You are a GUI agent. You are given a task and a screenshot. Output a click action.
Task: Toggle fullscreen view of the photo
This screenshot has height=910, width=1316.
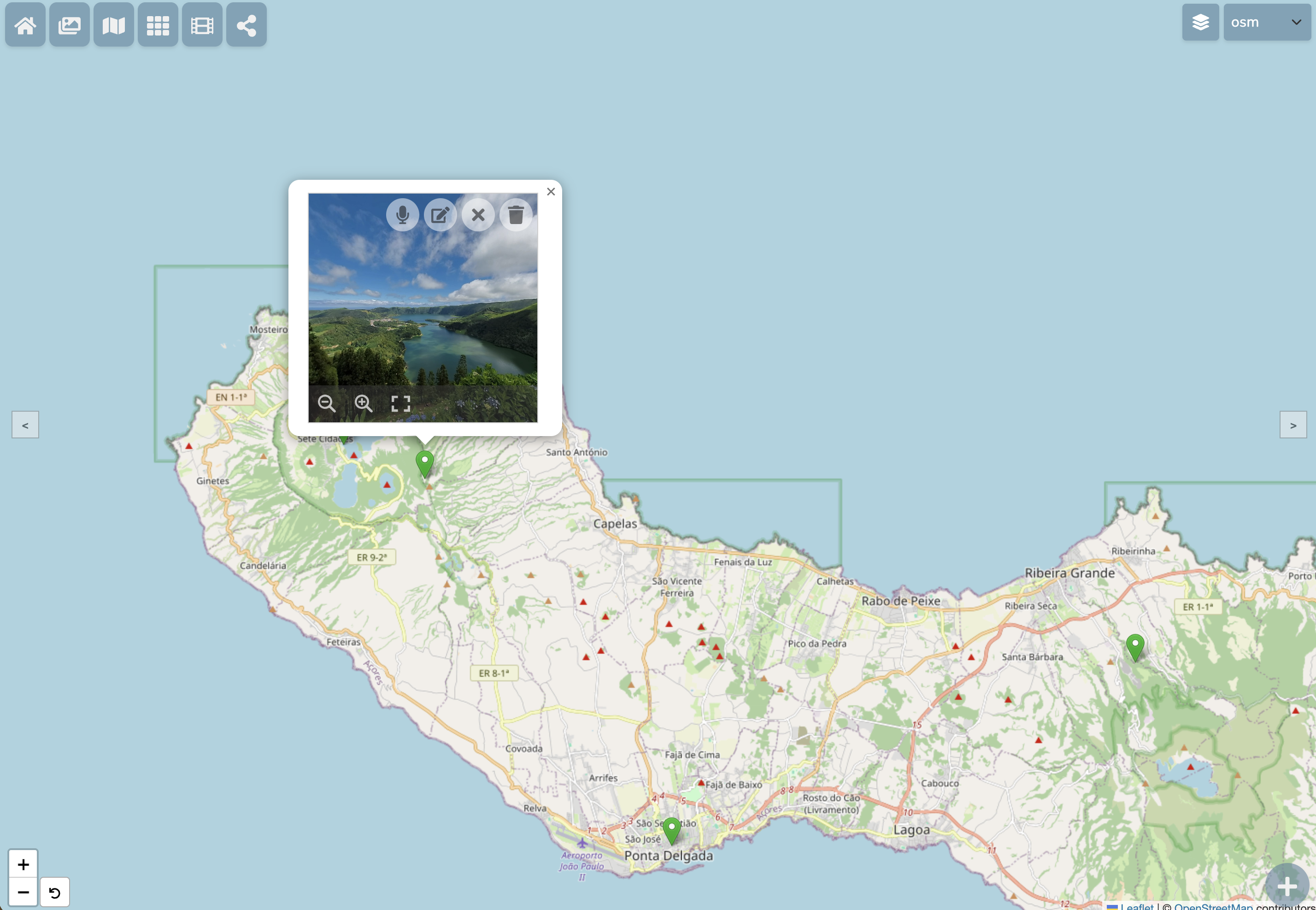(401, 402)
